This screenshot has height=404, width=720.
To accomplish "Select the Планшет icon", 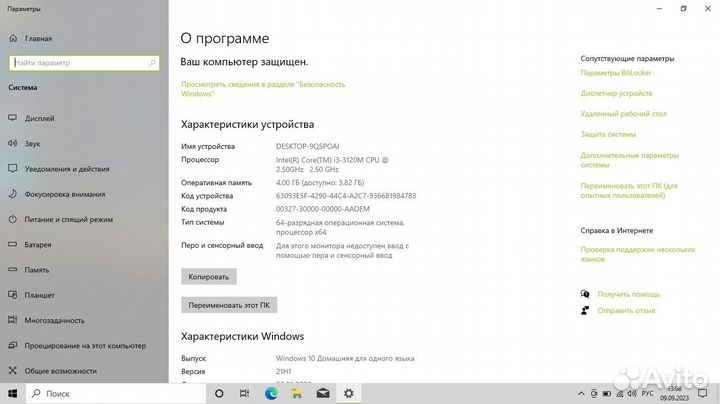I will pos(13,295).
